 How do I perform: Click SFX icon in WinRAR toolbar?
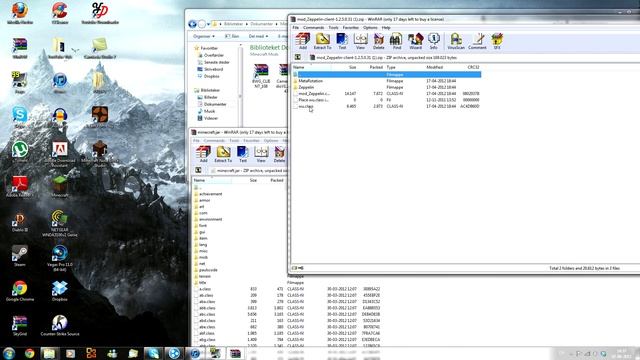coord(497,41)
